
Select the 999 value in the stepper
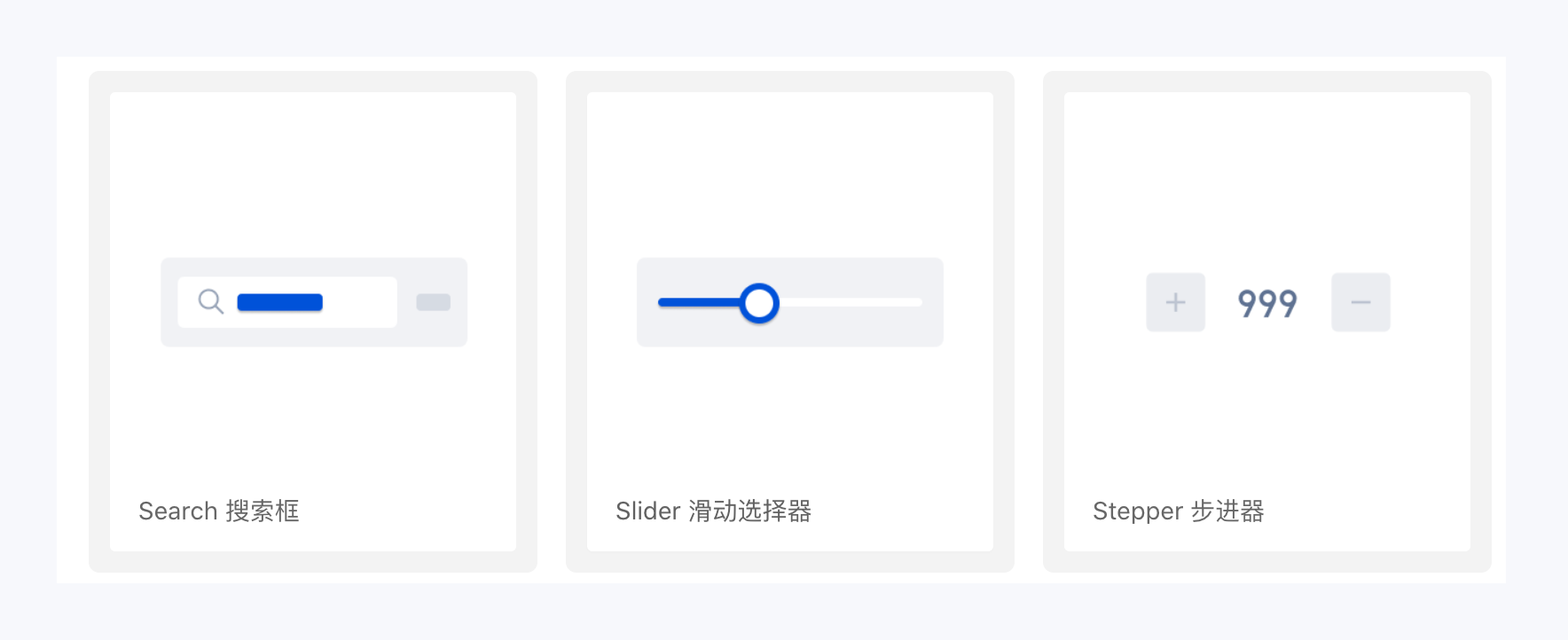[1267, 303]
